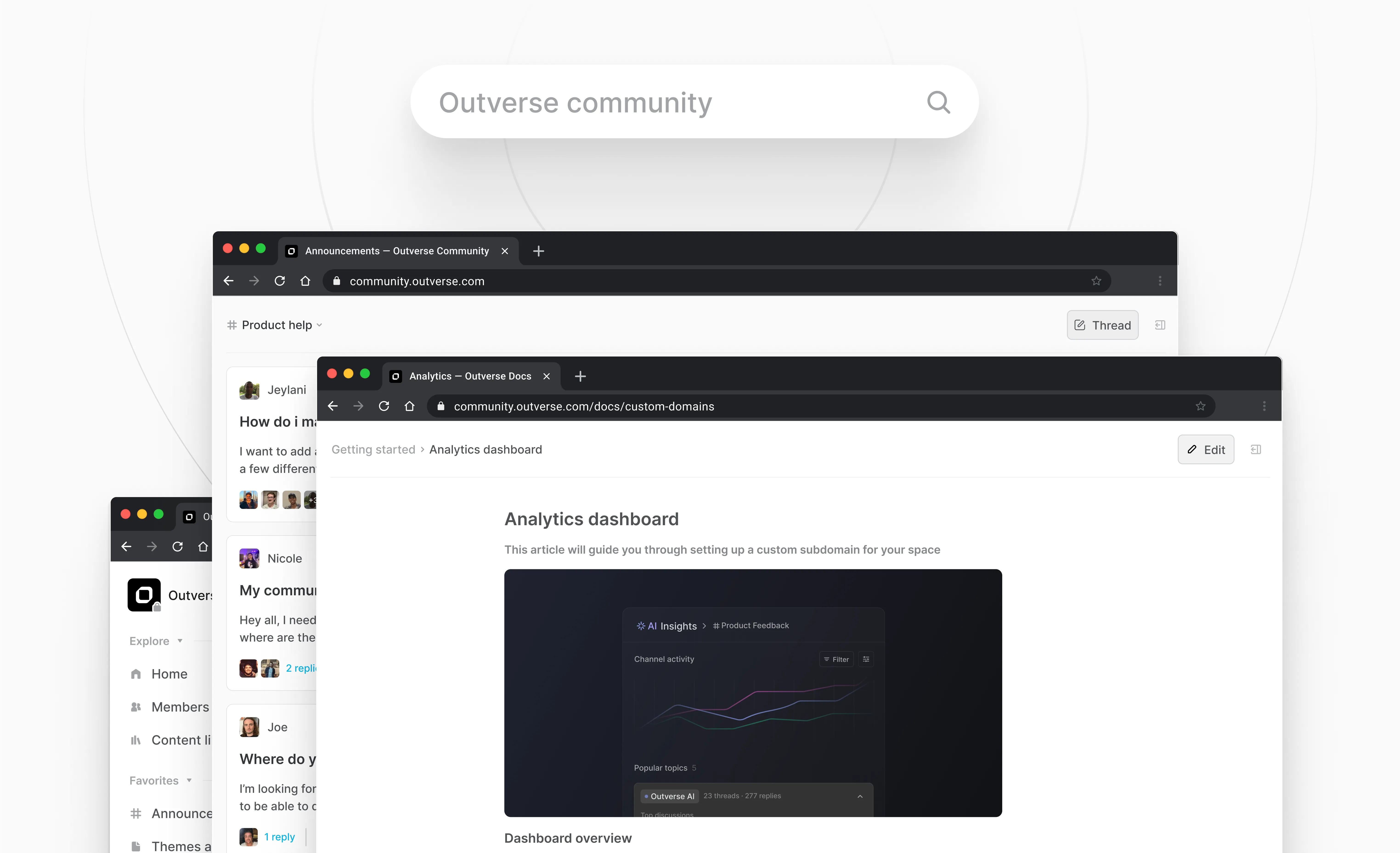
Task: Click the Analytics dashboard article heading
Action: (x=591, y=519)
